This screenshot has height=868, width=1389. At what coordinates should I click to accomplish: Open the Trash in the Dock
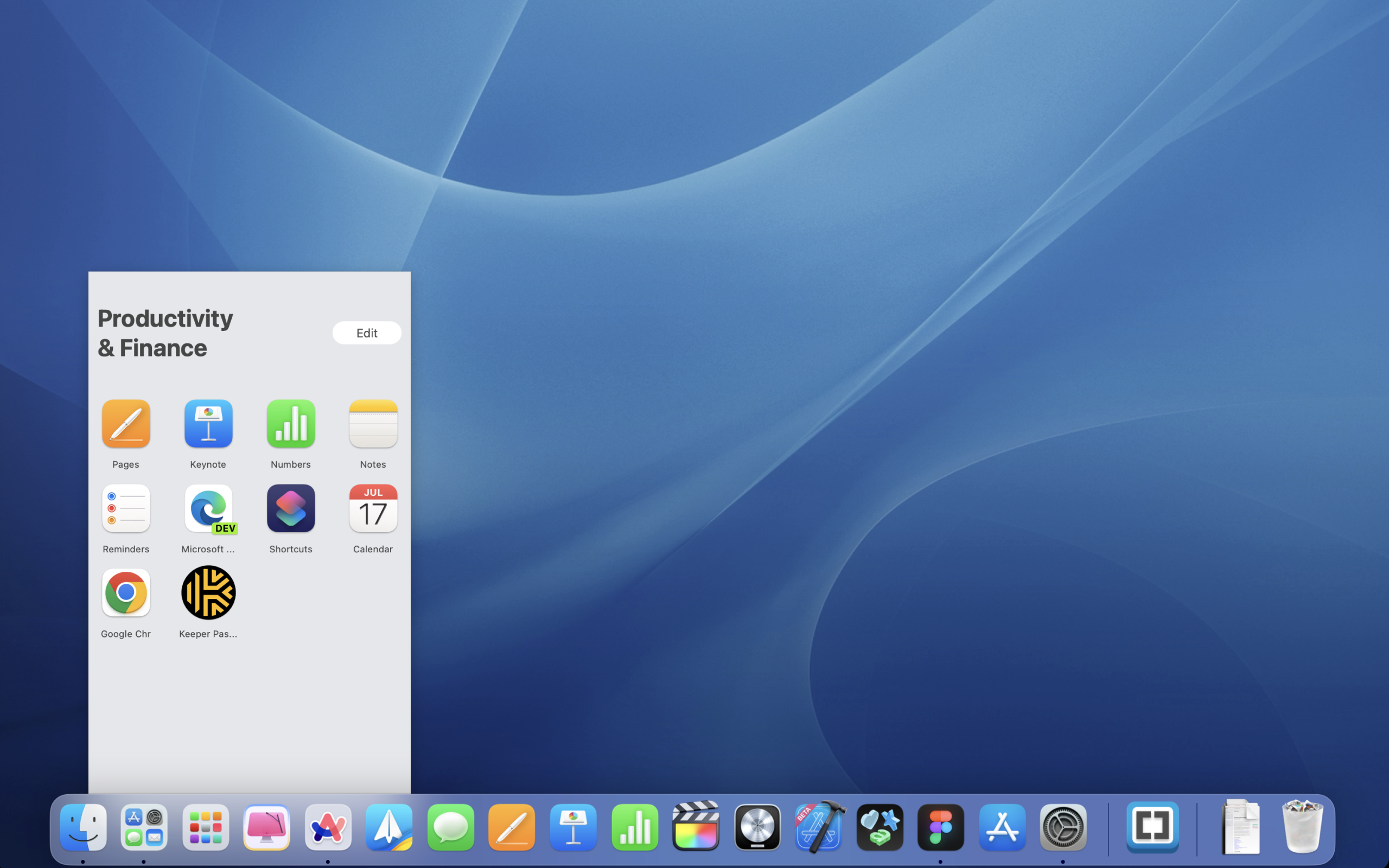(1302, 827)
